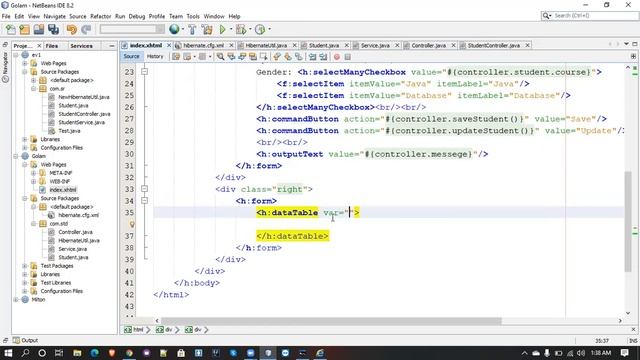
Task: Click the Start Macro Recording red icon
Action: pyautogui.click(x=337, y=57)
